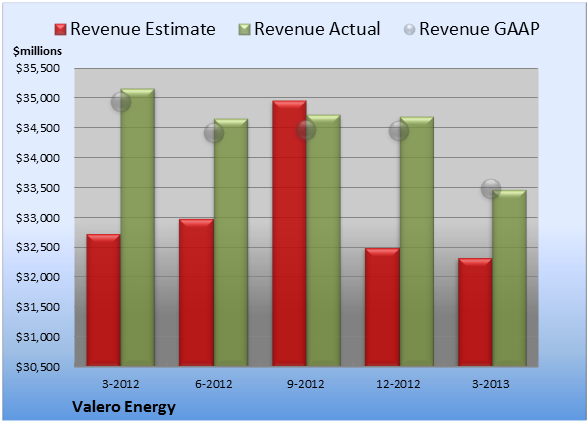Viewport: 588px width, 422px height.
Task: Click the '$30,500' y-axis label
Action: click(x=38, y=367)
